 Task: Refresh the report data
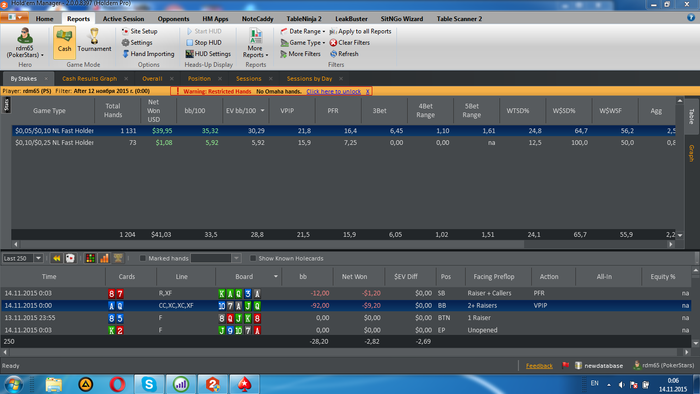point(344,54)
